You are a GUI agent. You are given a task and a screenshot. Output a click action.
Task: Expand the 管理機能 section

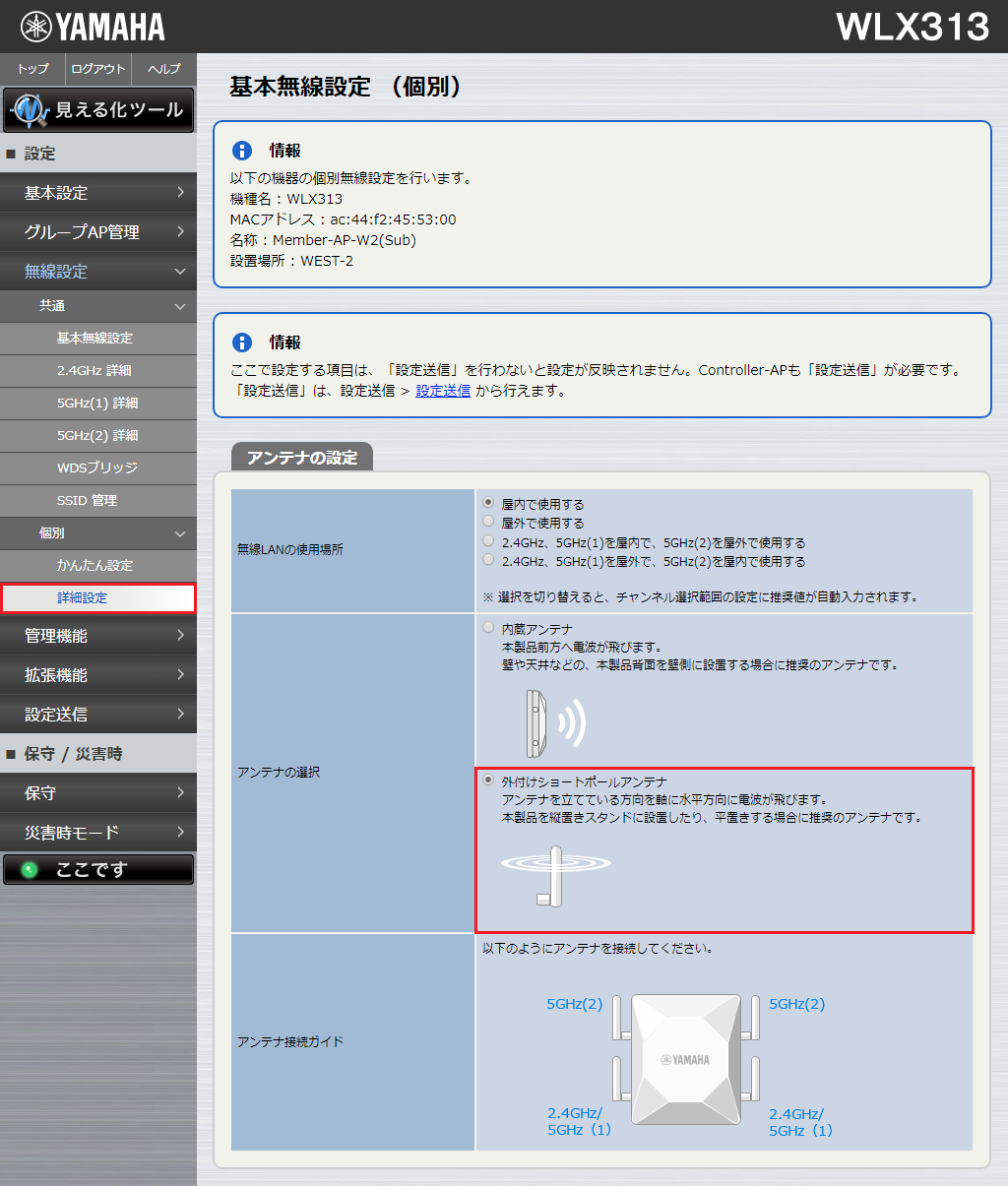(98, 636)
